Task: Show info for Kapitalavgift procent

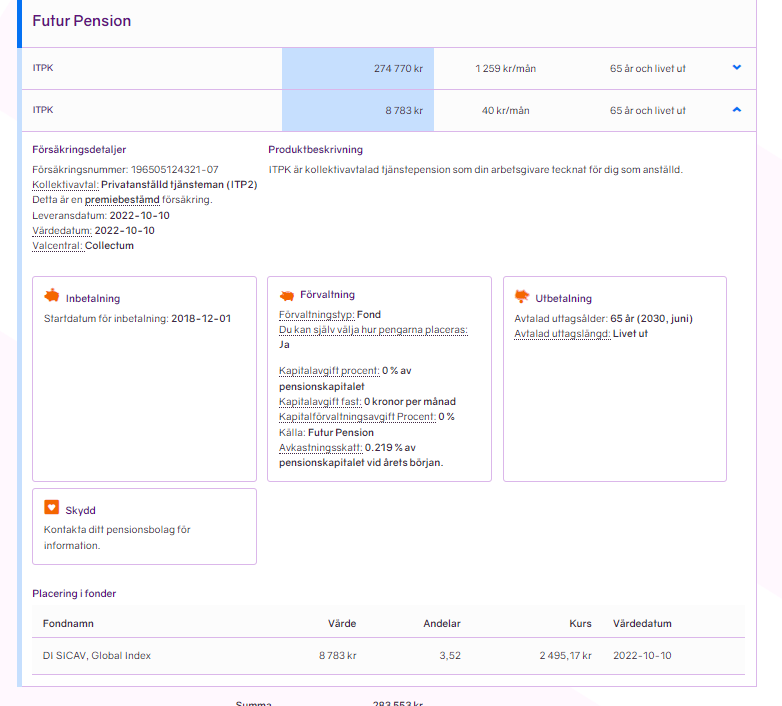Action: click(x=328, y=370)
